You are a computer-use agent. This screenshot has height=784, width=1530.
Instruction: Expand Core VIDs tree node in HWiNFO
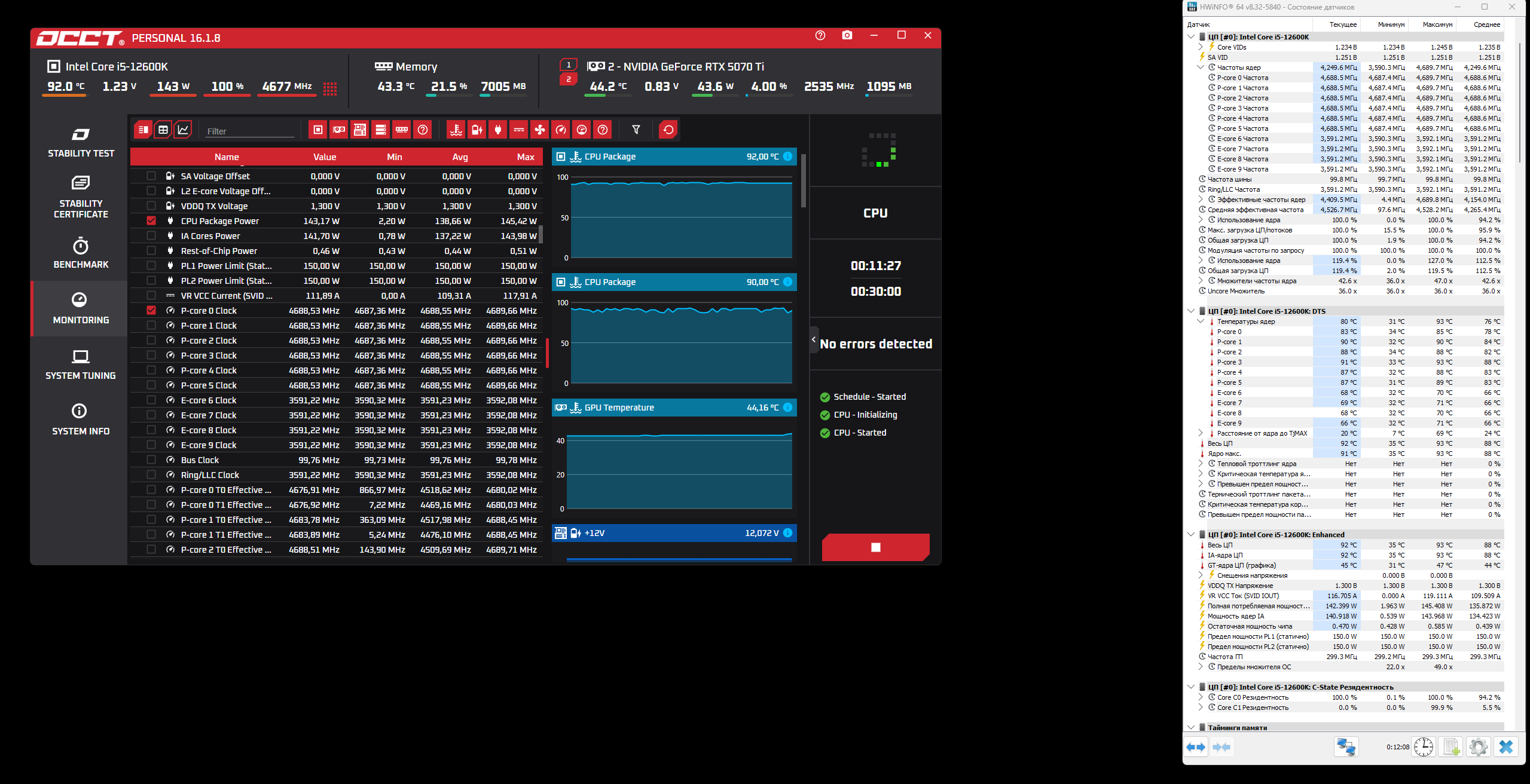1201,47
